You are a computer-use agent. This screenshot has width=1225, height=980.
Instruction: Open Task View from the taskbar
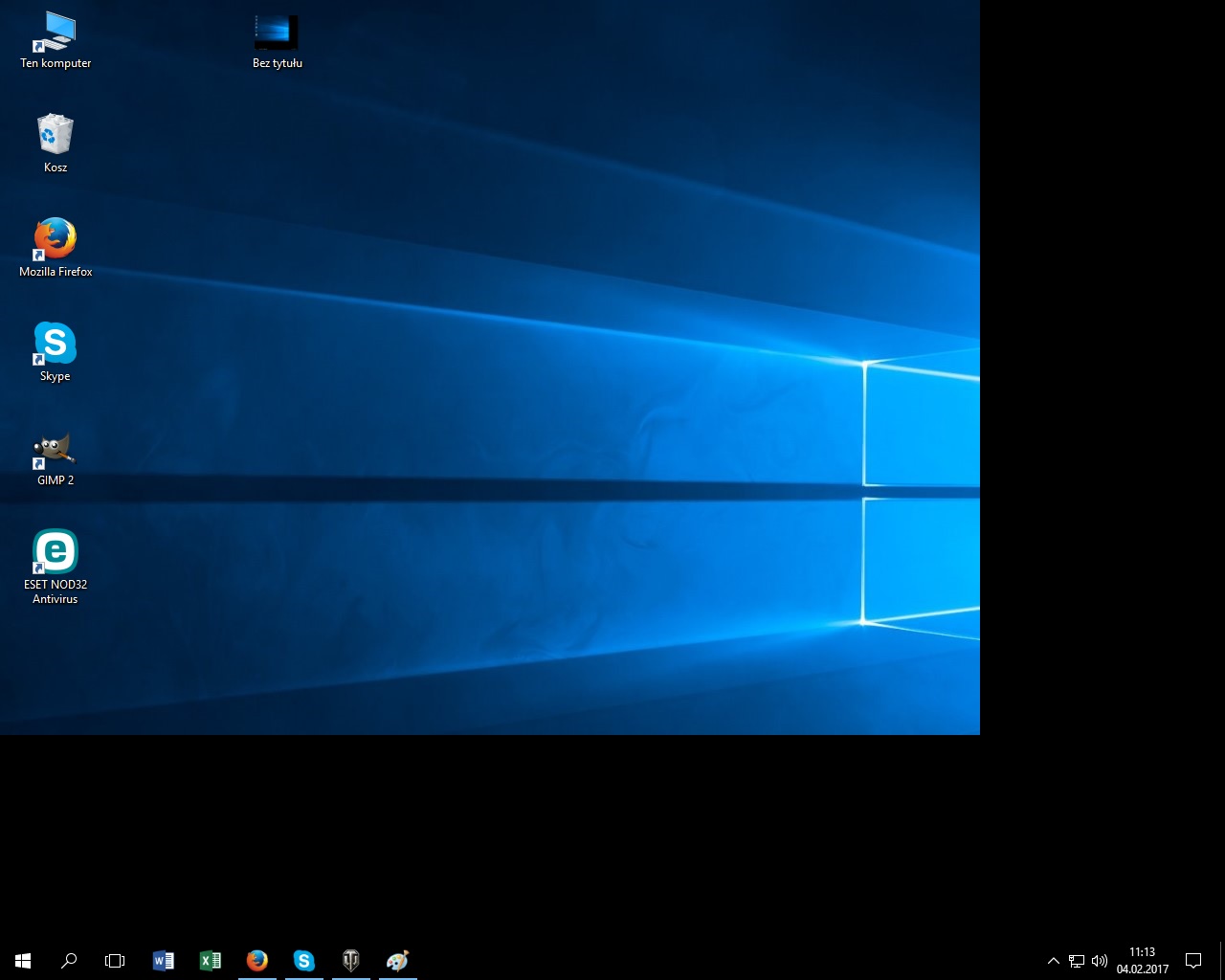pyautogui.click(x=115, y=960)
